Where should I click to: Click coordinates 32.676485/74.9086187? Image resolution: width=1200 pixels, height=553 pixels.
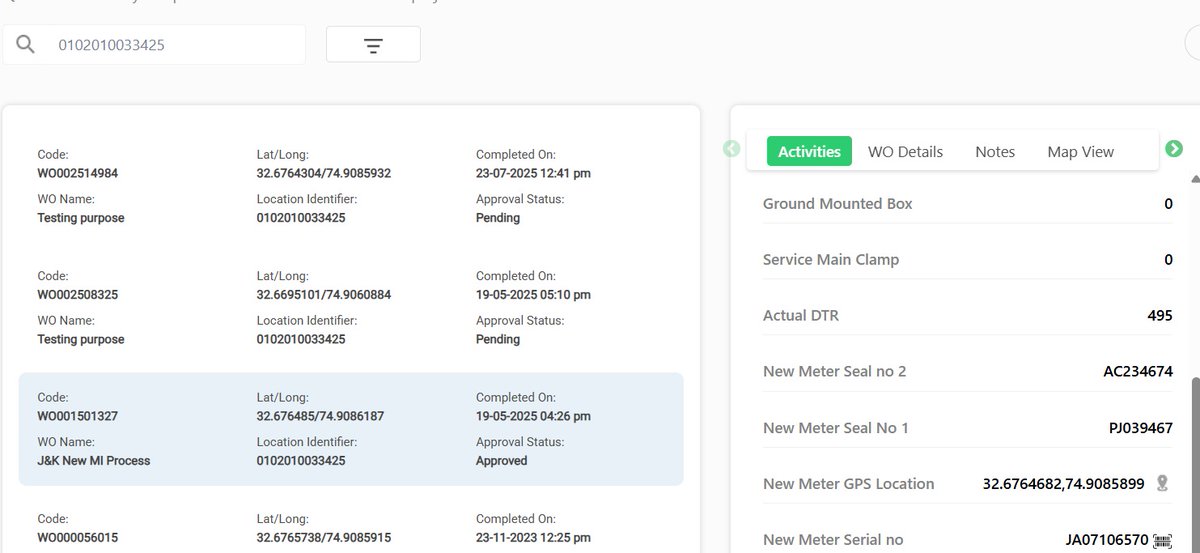(320, 416)
